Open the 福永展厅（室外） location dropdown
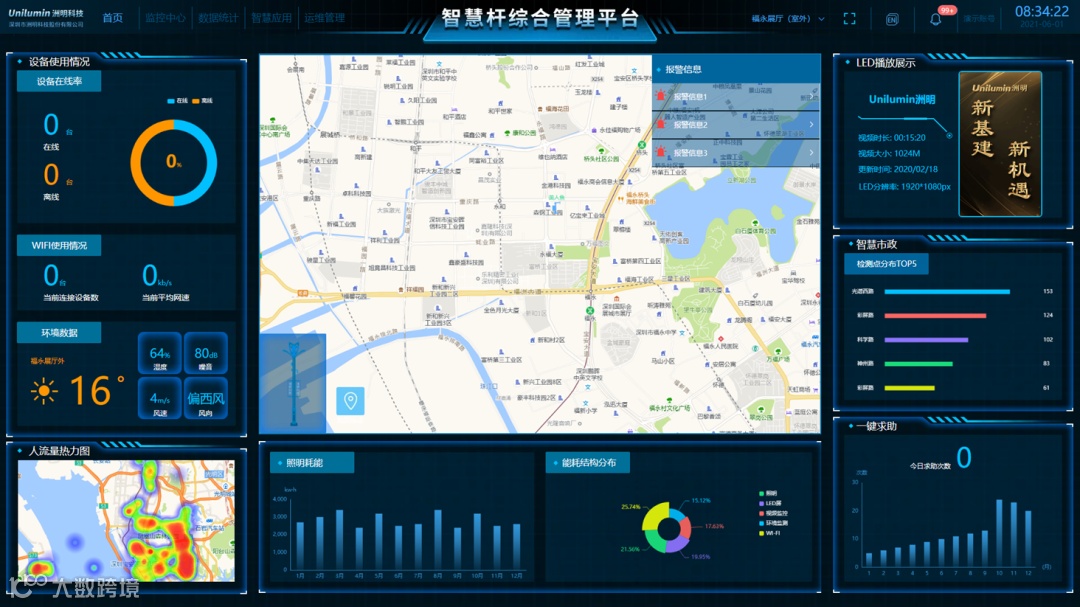1080x607 pixels. click(788, 19)
